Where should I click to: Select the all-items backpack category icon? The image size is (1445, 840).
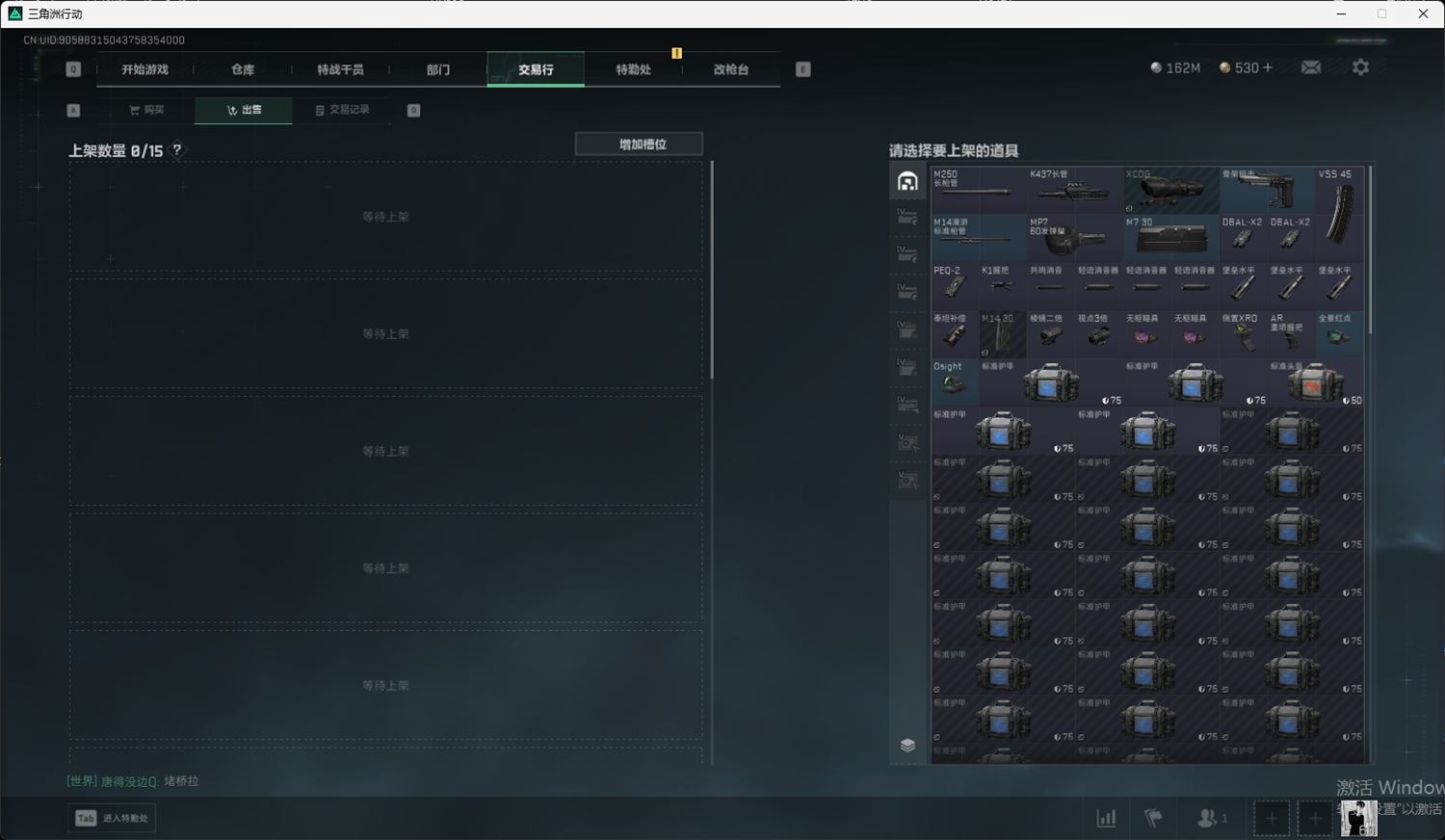click(907, 181)
